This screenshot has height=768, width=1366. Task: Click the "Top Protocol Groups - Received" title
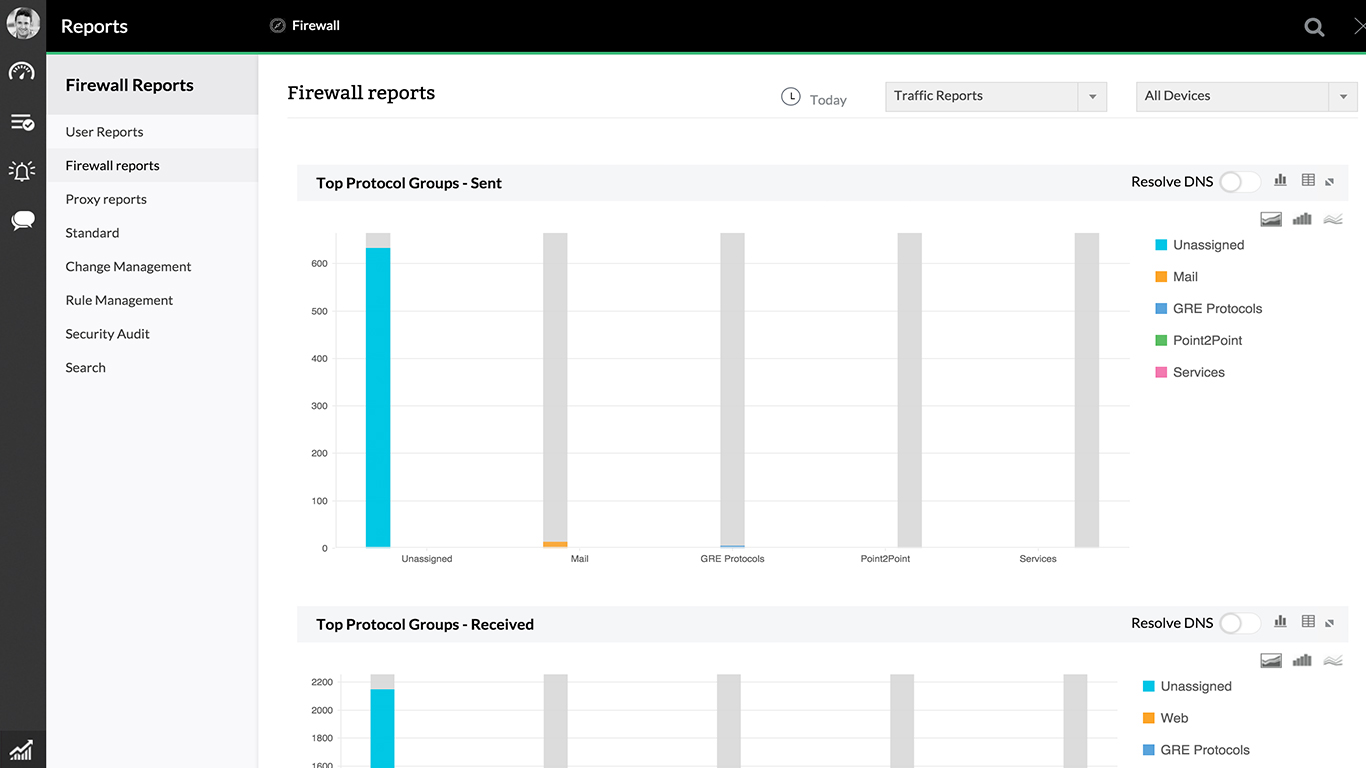[x=425, y=624]
